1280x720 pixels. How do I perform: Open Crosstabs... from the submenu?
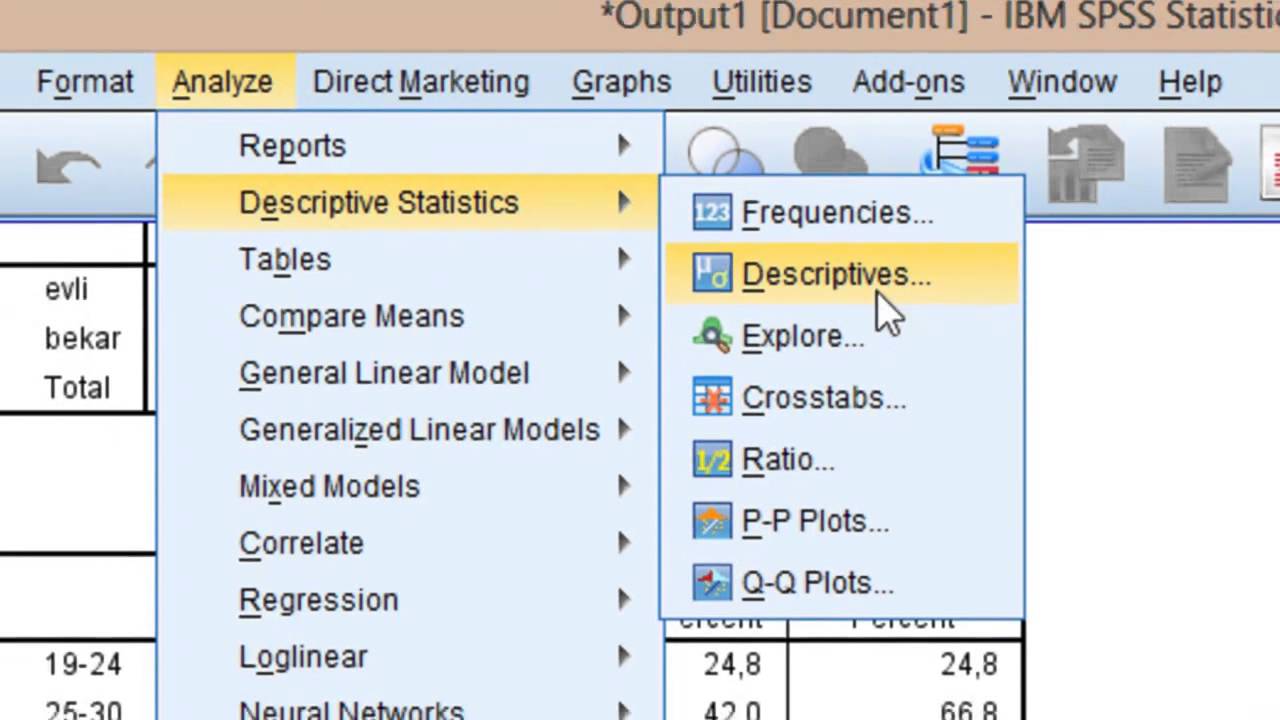pos(842,397)
